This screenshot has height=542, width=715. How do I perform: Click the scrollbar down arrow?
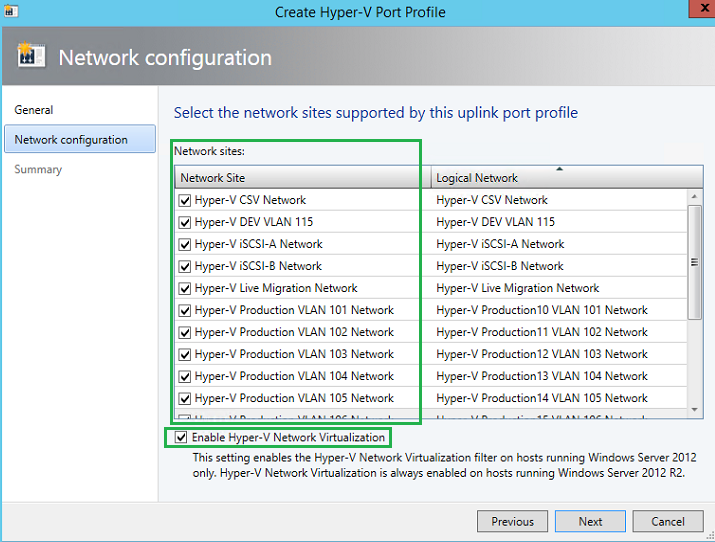point(694,410)
